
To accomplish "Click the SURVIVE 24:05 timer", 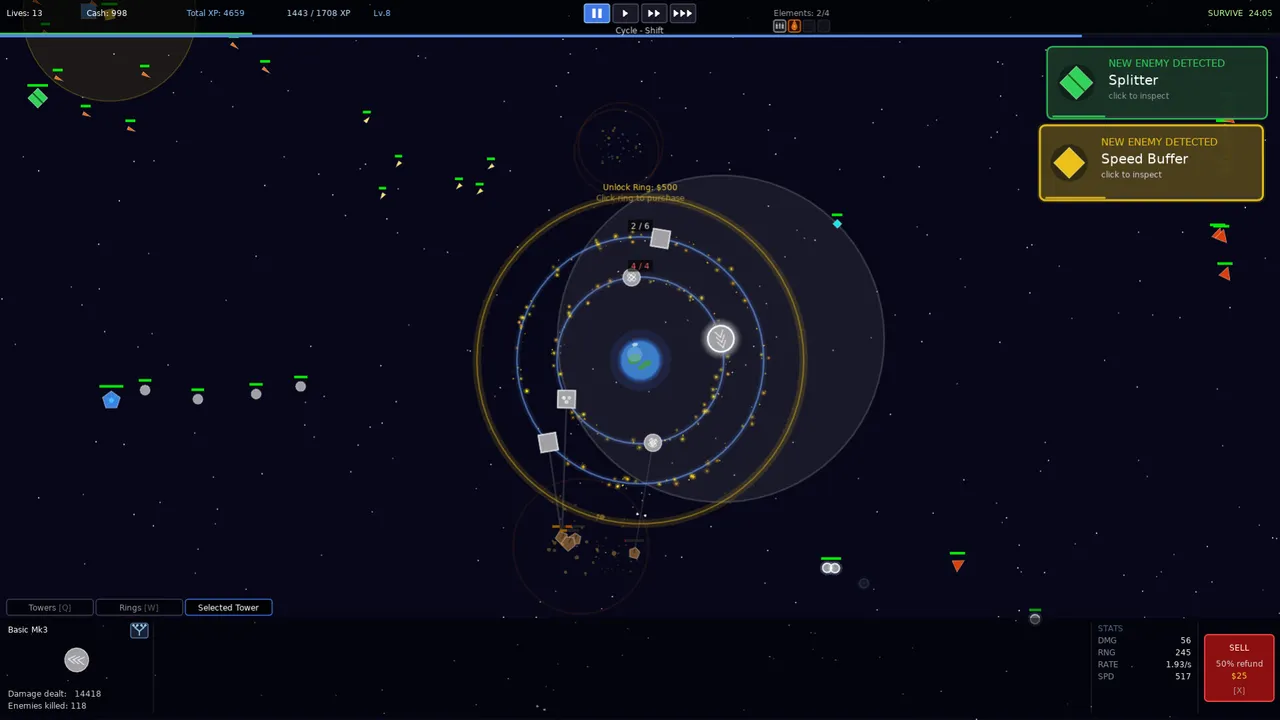I will point(1240,13).
